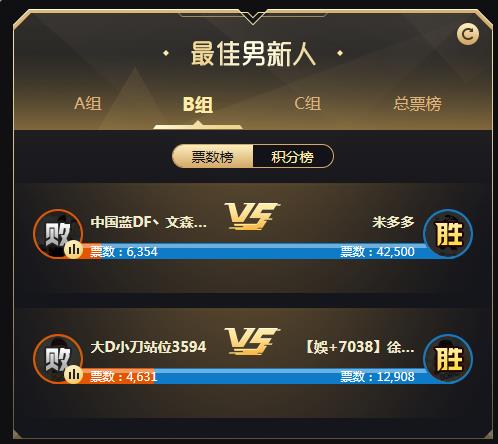Viewport: 498px width, 444px height.
Task: Switch to A组 tab
Action: [88, 104]
